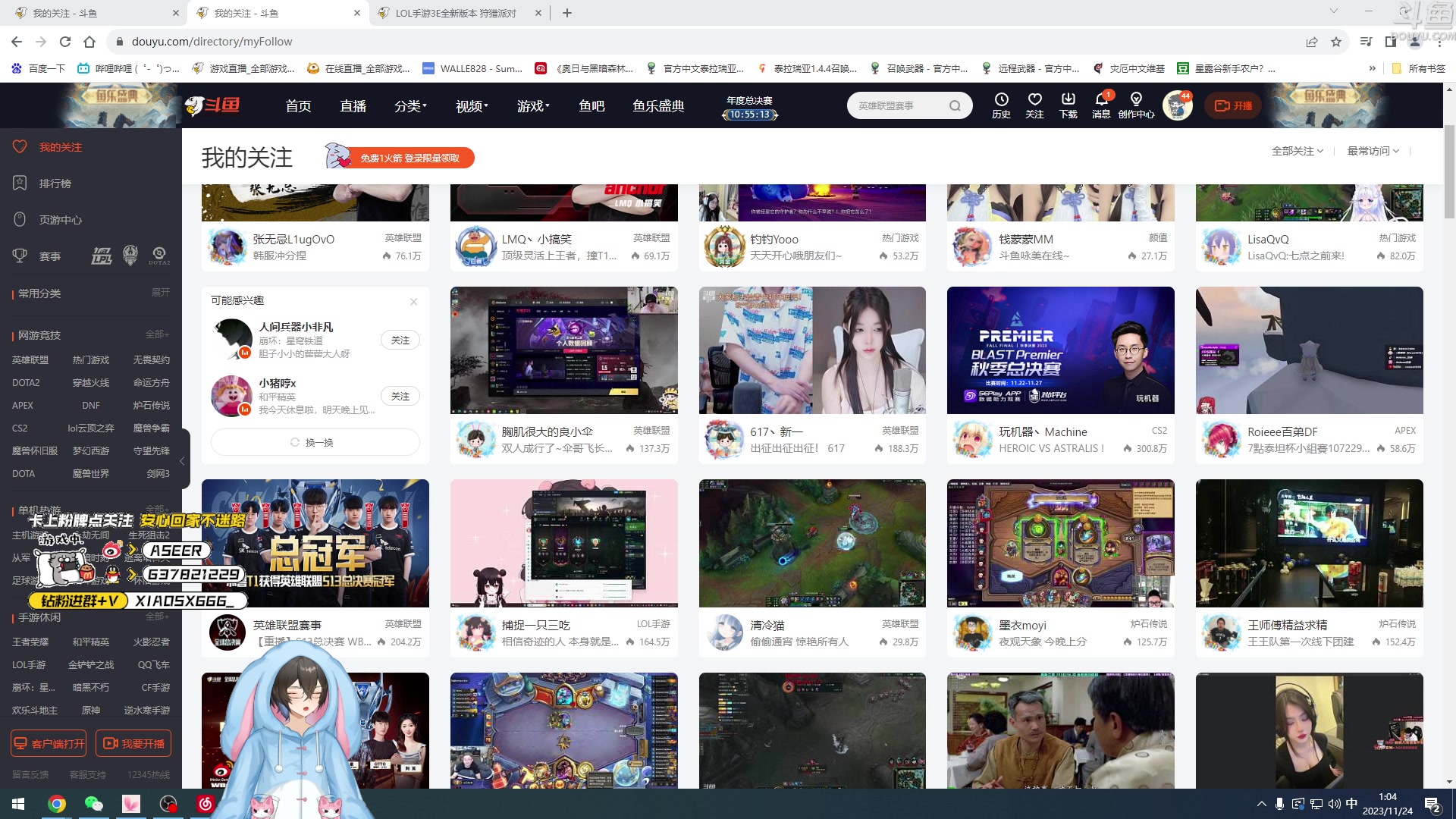Open 玩机器 Machine stream thumbnail
1456x819 pixels.
1060,350
